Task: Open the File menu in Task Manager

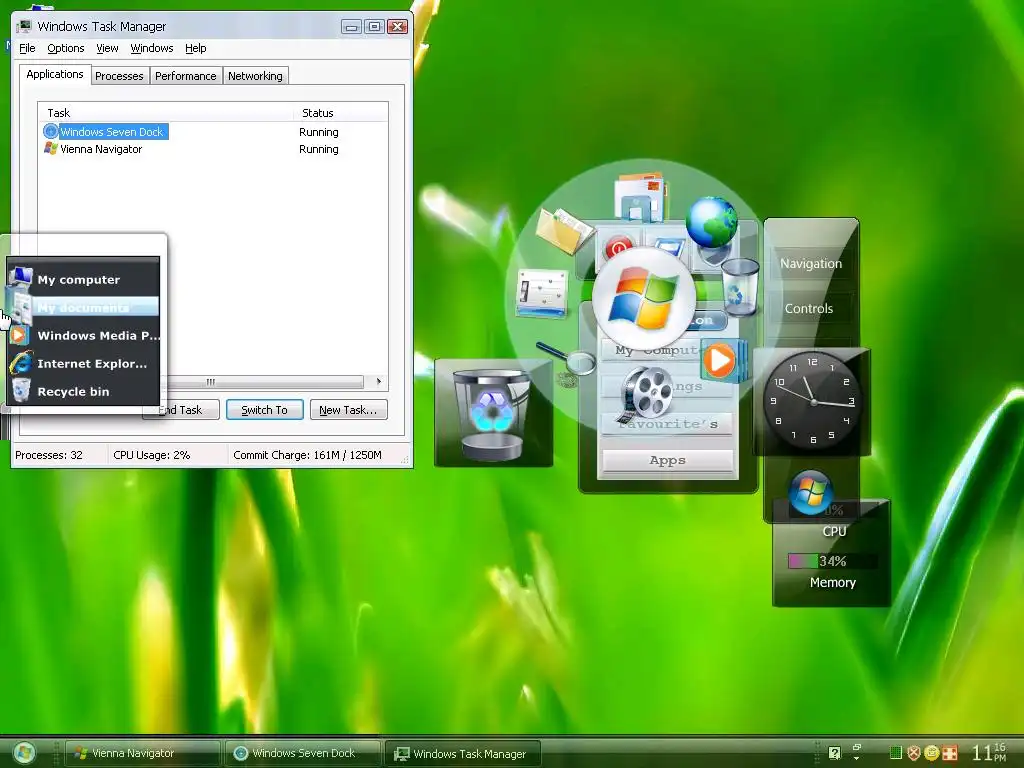Action: click(x=27, y=48)
